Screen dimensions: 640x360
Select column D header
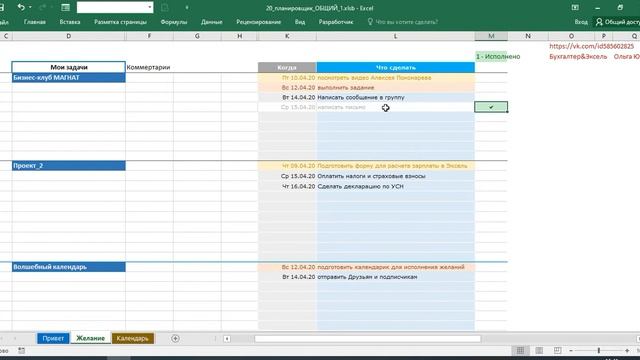[x=69, y=36]
